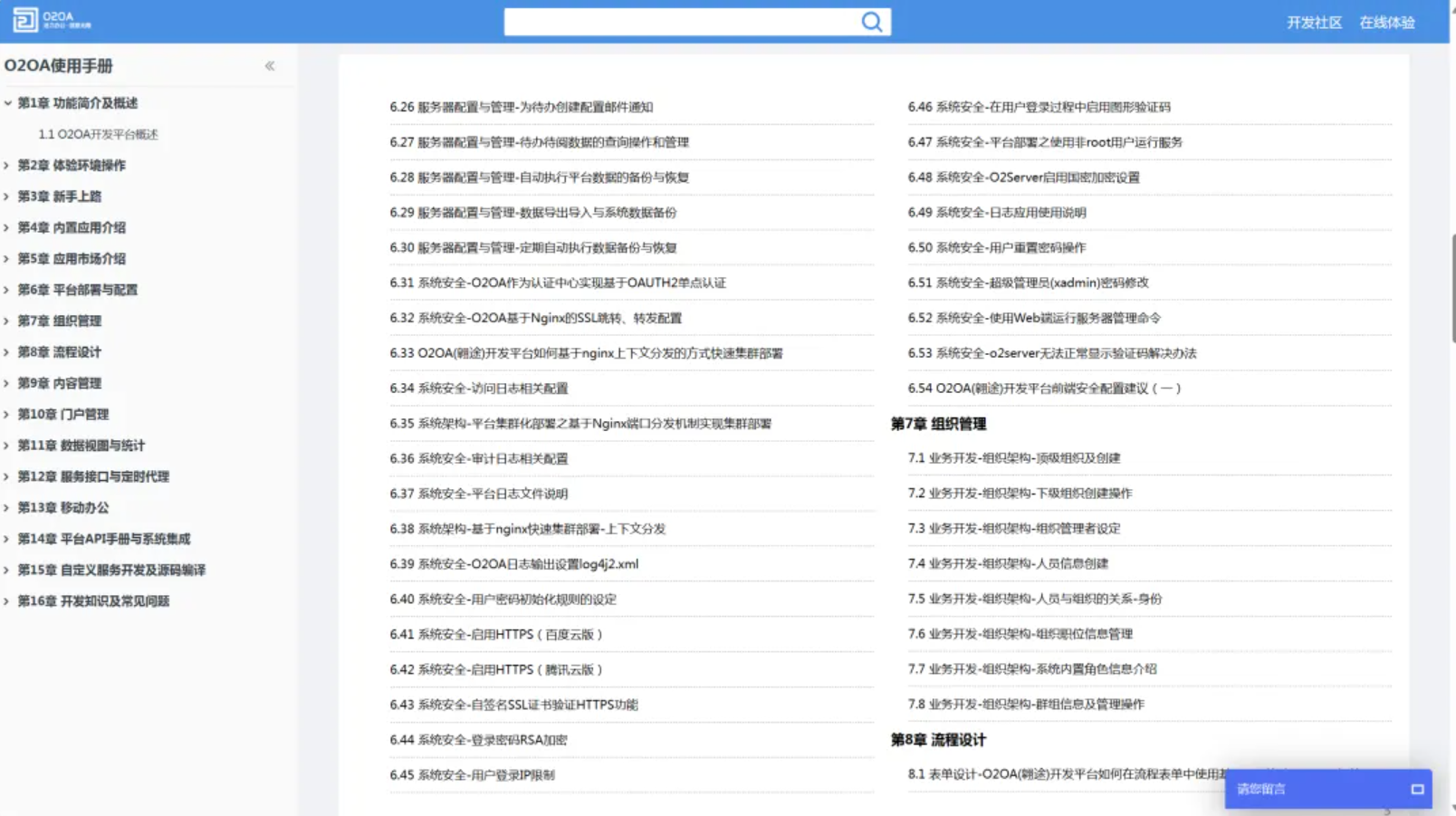Viewport: 1456px width, 816px height.
Task: Open article 6.53 o2server无法正常显示验证码解决办法
Action: click(1052, 353)
